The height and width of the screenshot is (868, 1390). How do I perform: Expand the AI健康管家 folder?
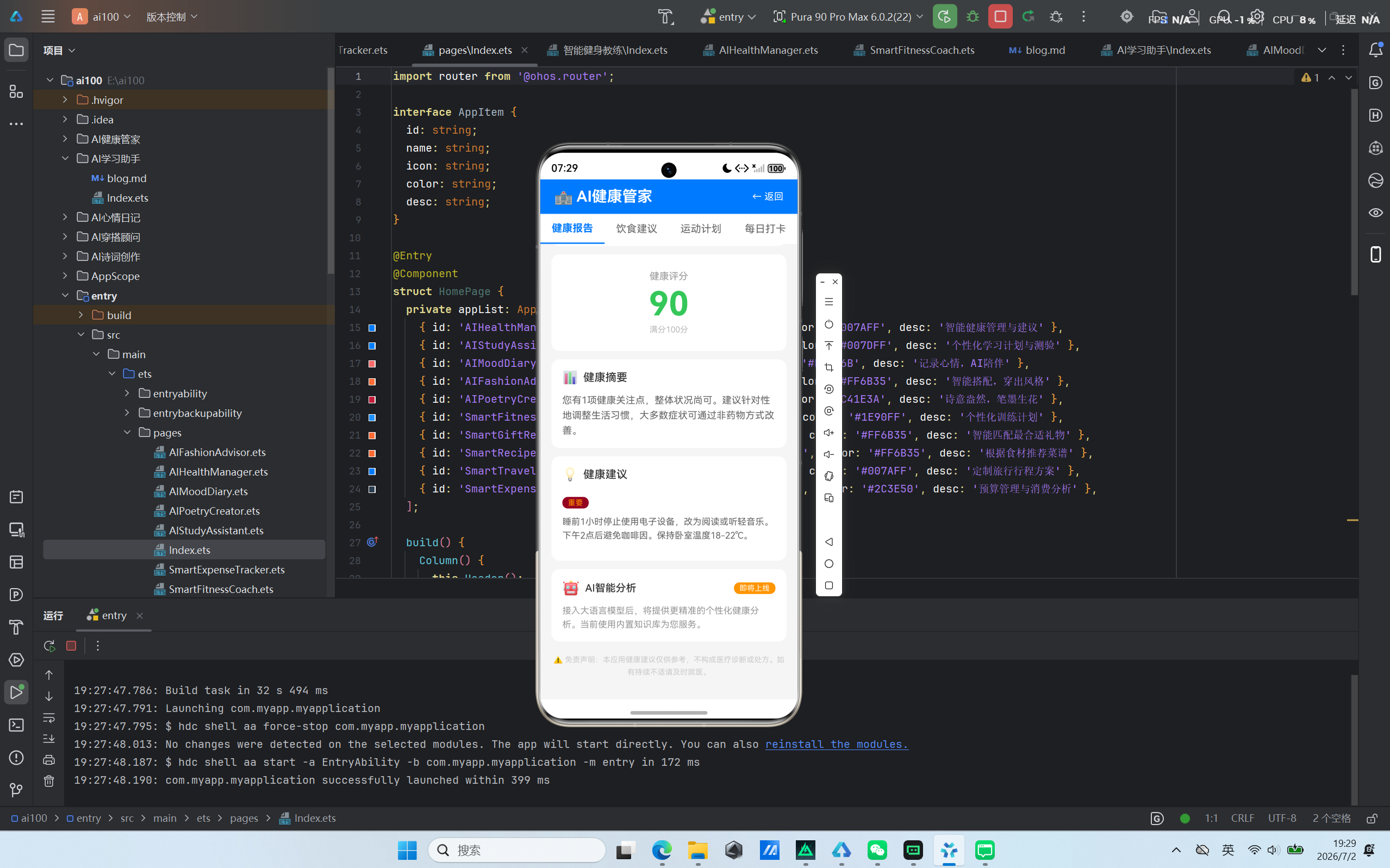65,139
